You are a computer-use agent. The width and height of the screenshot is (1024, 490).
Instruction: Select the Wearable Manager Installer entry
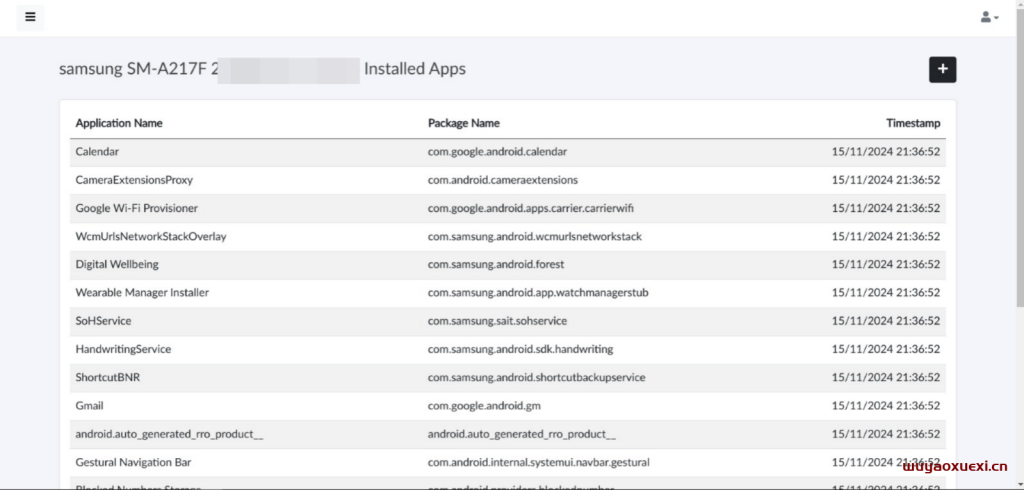coord(142,293)
